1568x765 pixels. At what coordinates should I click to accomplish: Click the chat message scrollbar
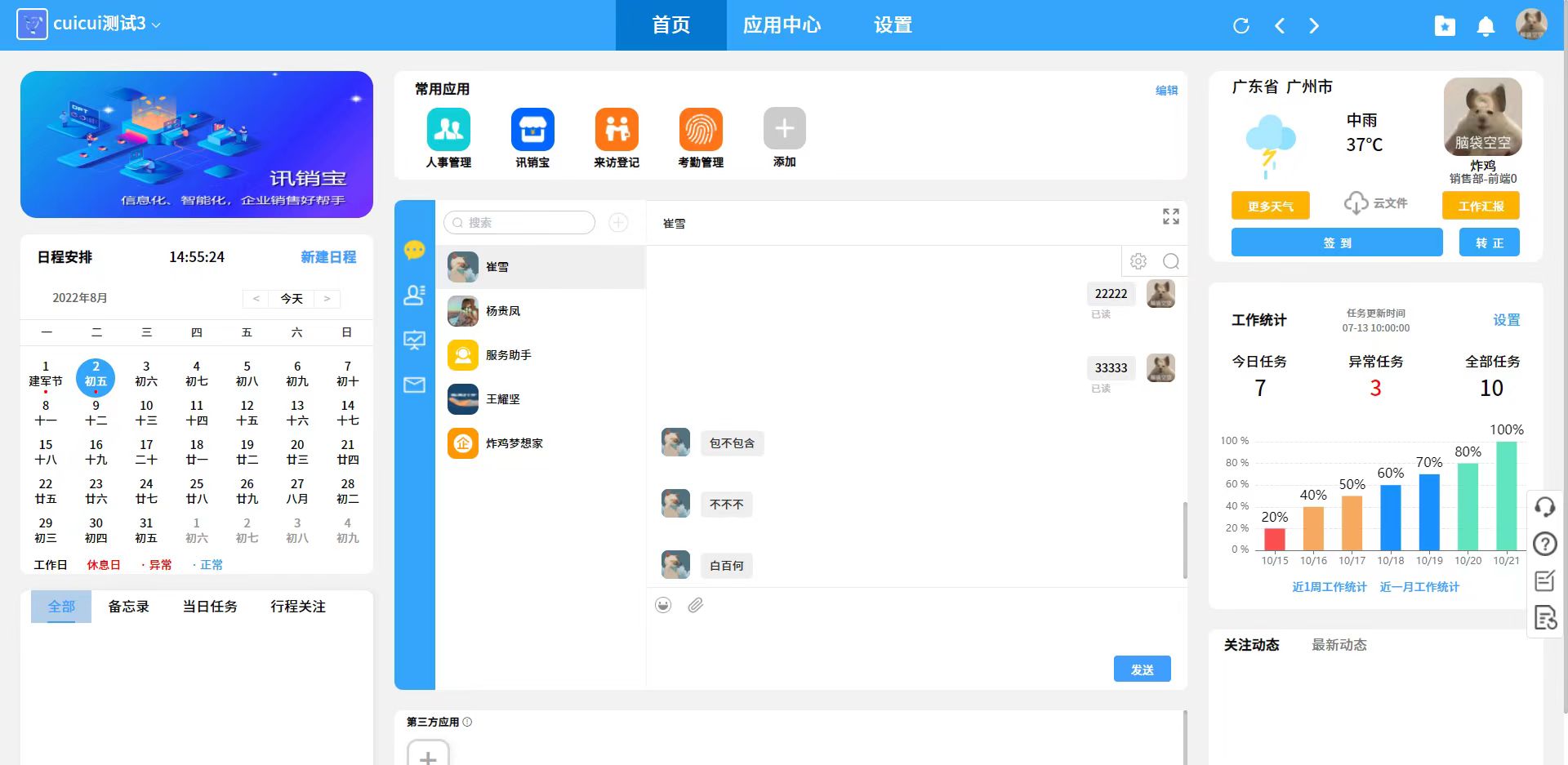click(x=1185, y=540)
